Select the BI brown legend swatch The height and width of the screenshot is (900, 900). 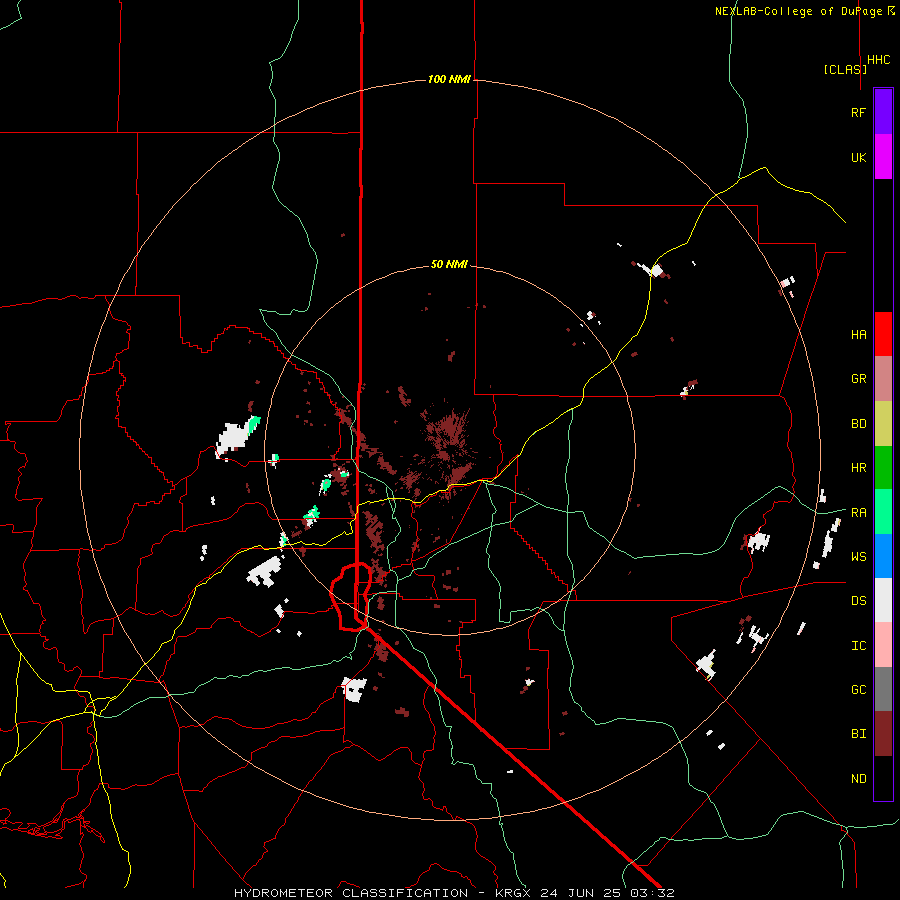pos(883,734)
